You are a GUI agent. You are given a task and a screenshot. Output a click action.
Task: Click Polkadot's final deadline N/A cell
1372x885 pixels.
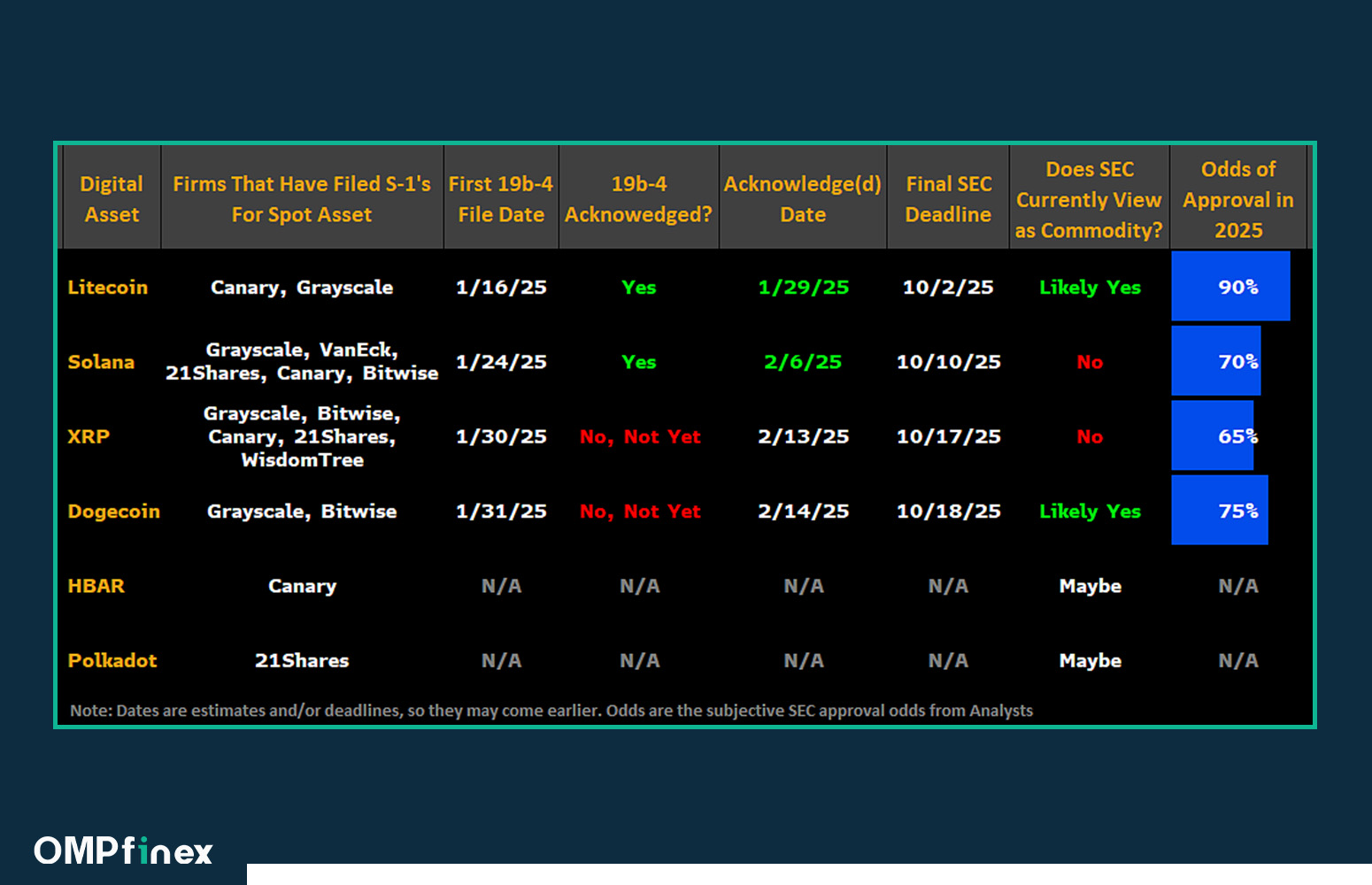[948, 660]
